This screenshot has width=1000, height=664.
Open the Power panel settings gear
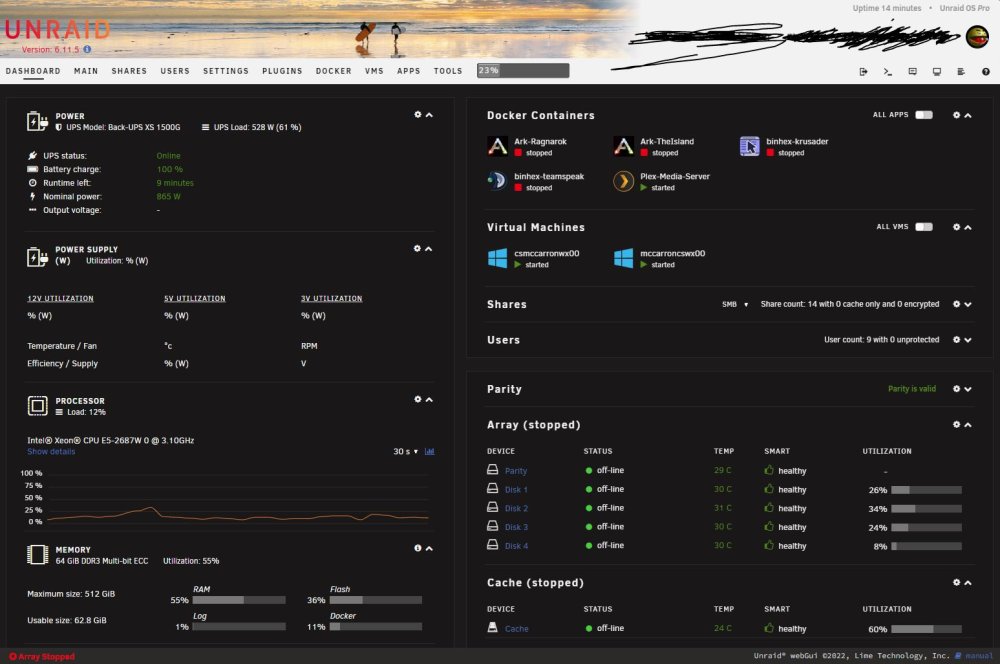(418, 115)
